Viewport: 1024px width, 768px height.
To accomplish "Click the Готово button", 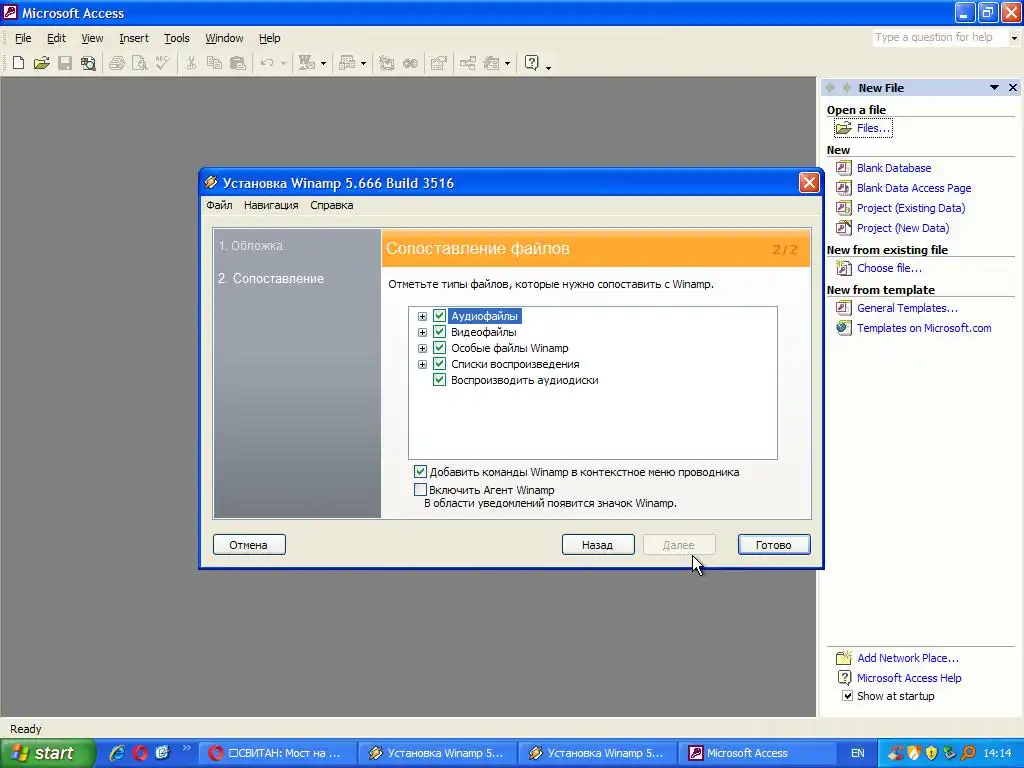I will pos(774,545).
